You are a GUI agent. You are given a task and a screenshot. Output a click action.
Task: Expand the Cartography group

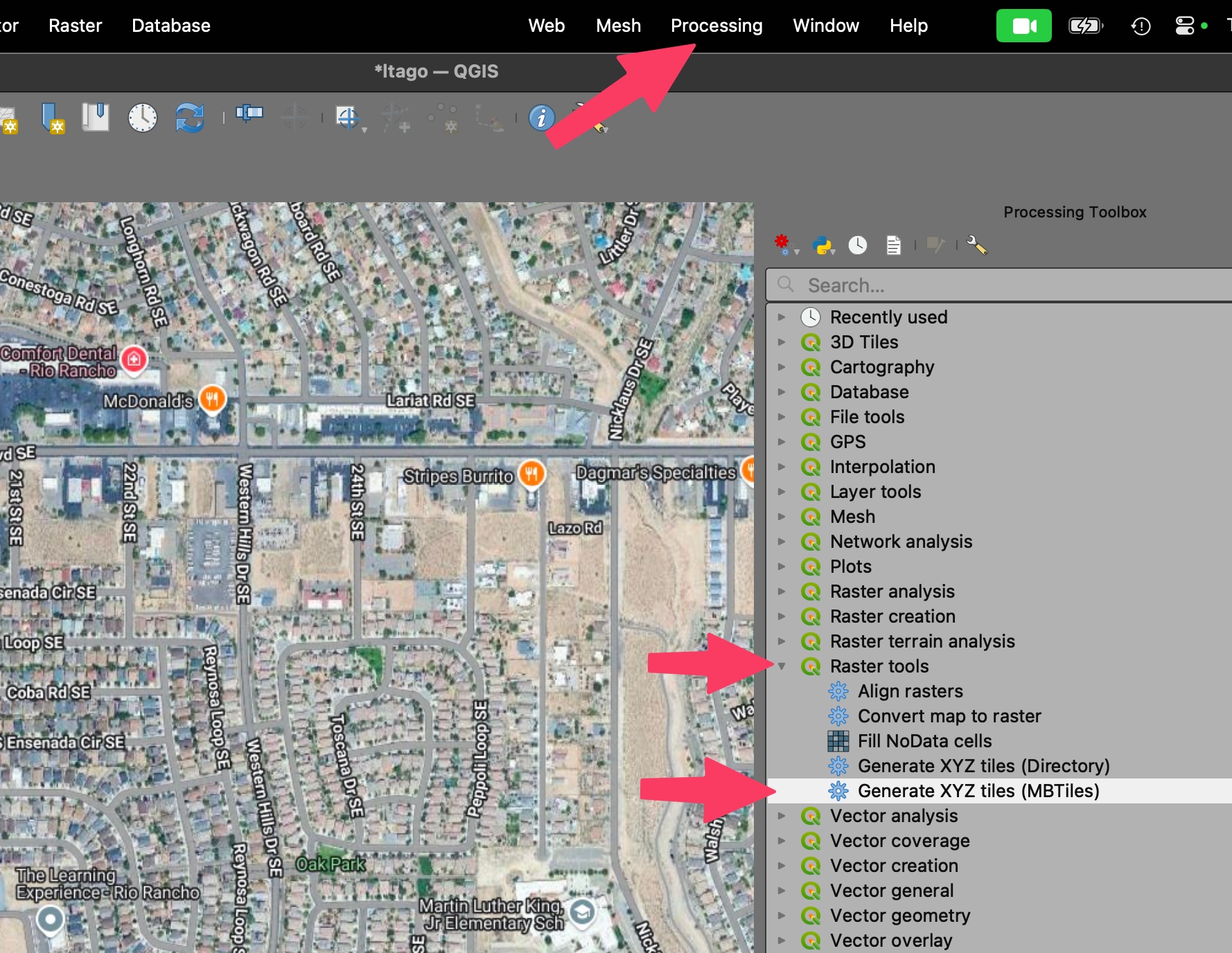coord(782,367)
